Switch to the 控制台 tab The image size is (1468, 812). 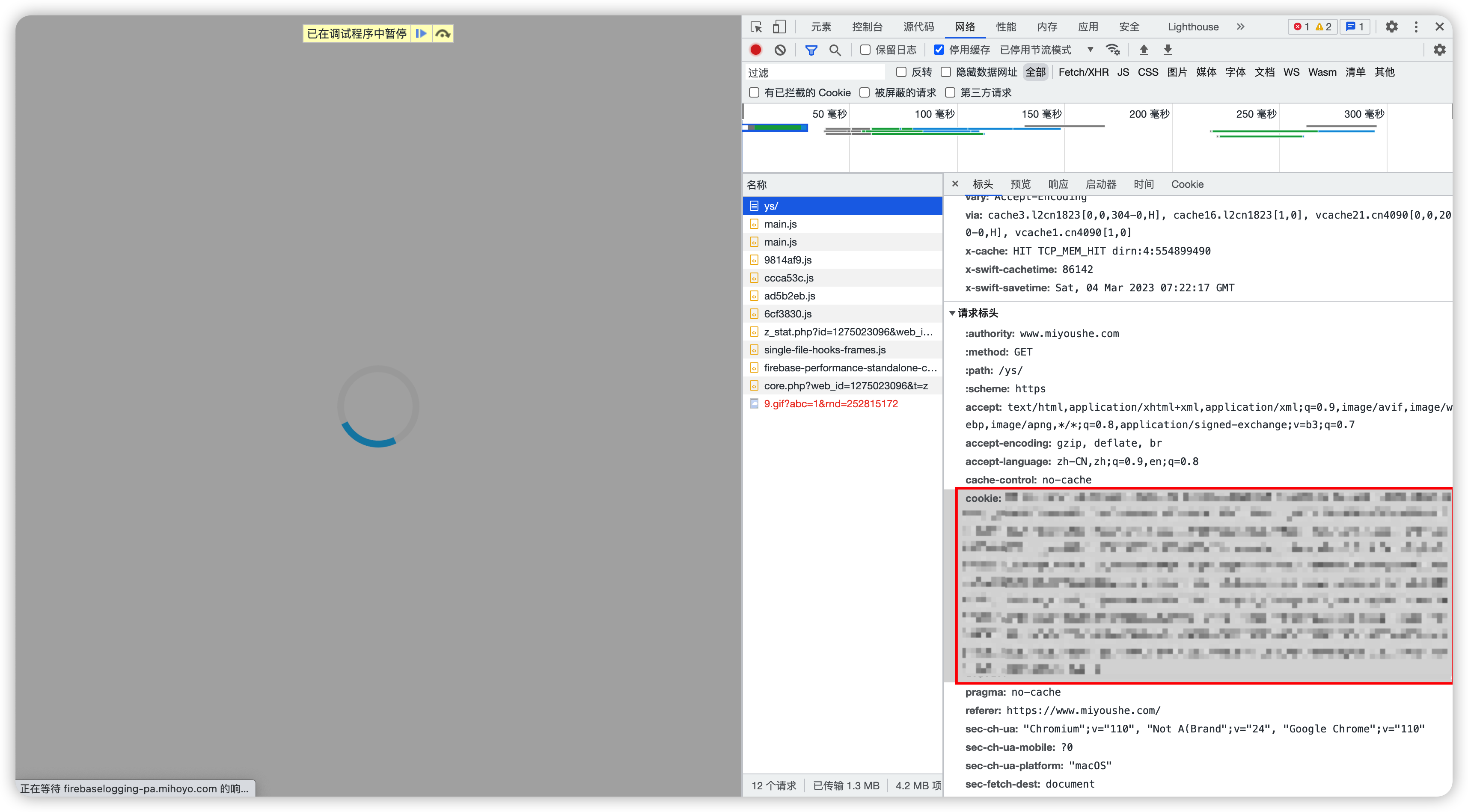(x=867, y=27)
